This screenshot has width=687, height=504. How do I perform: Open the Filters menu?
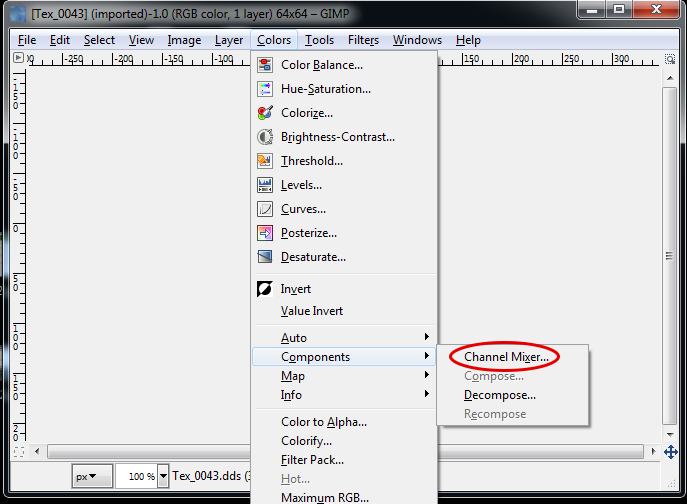tap(363, 40)
